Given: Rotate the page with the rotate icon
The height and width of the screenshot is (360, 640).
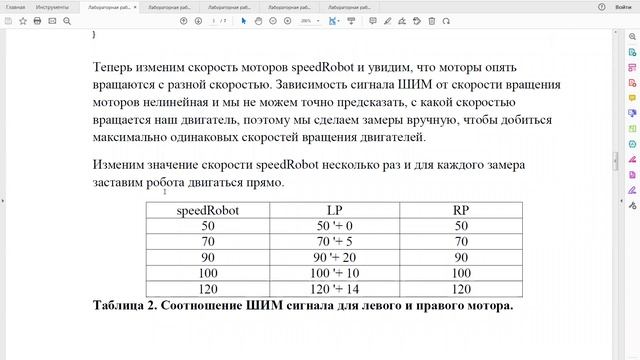Looking at the screenshot, I should coord(446,21).
